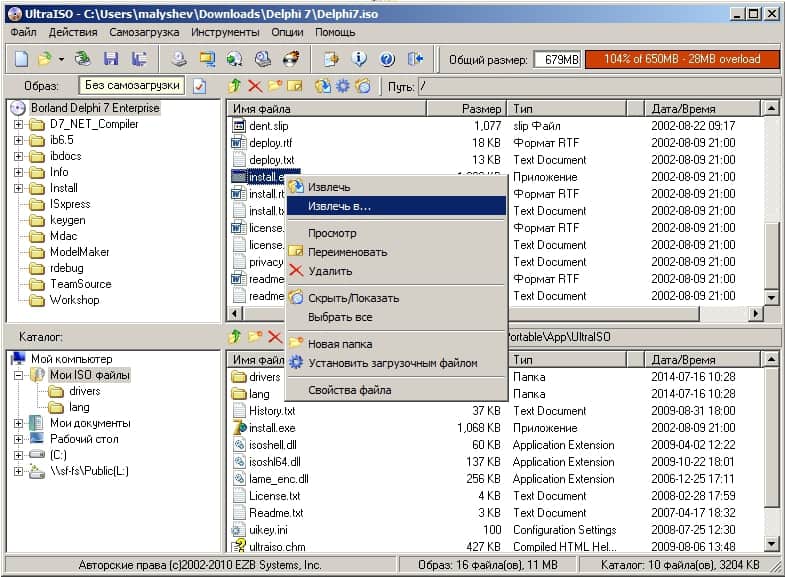Select the TeamSource folder in tree
Image resolution: width=785 pixels, height=577 pixels.
pyautogui.click(x=81, y=284)
